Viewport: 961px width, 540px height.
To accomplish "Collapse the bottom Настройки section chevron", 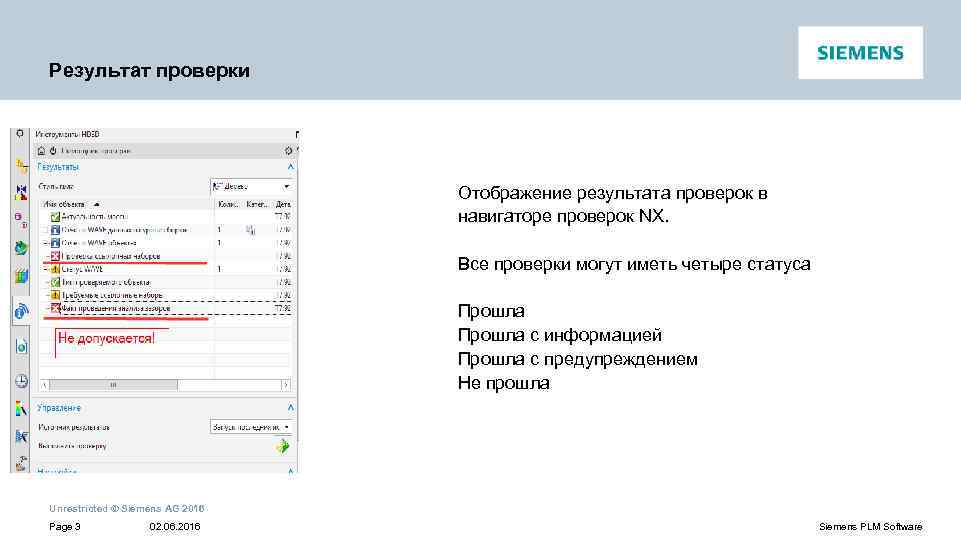I will point(291,471).
